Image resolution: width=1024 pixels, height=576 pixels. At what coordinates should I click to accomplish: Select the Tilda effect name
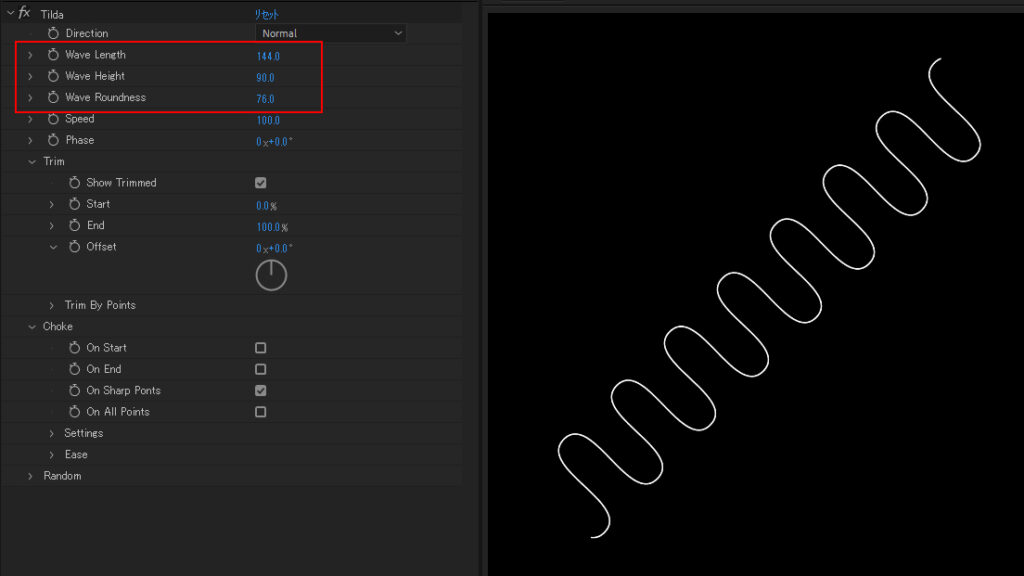coord(52,14)
